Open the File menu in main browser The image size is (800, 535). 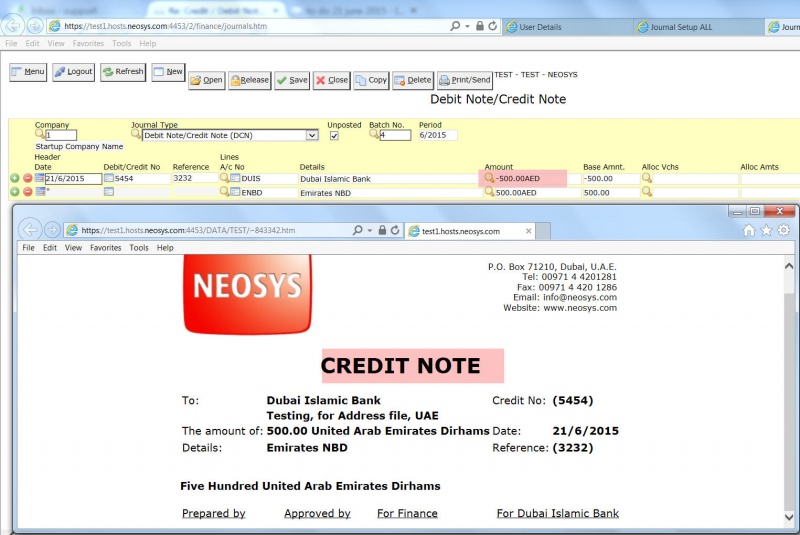tap(11, 43)
